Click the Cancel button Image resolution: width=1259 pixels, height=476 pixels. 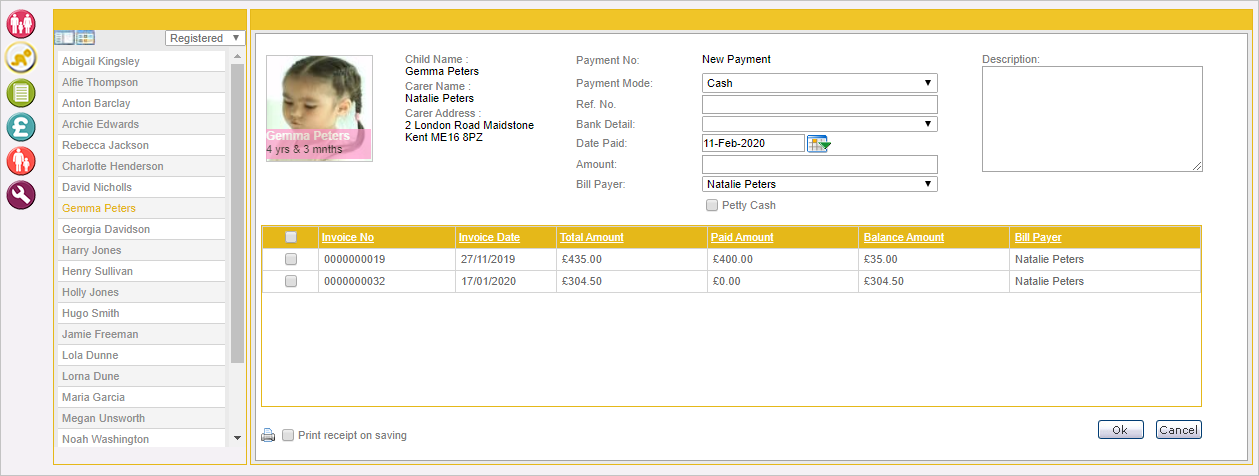click(x=1178, y=430)
